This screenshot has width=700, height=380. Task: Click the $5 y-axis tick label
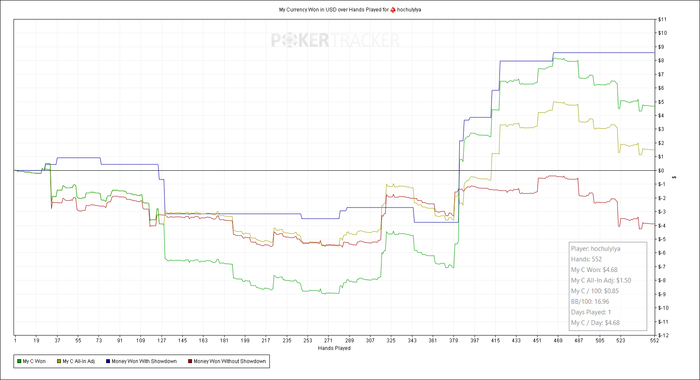661,102
